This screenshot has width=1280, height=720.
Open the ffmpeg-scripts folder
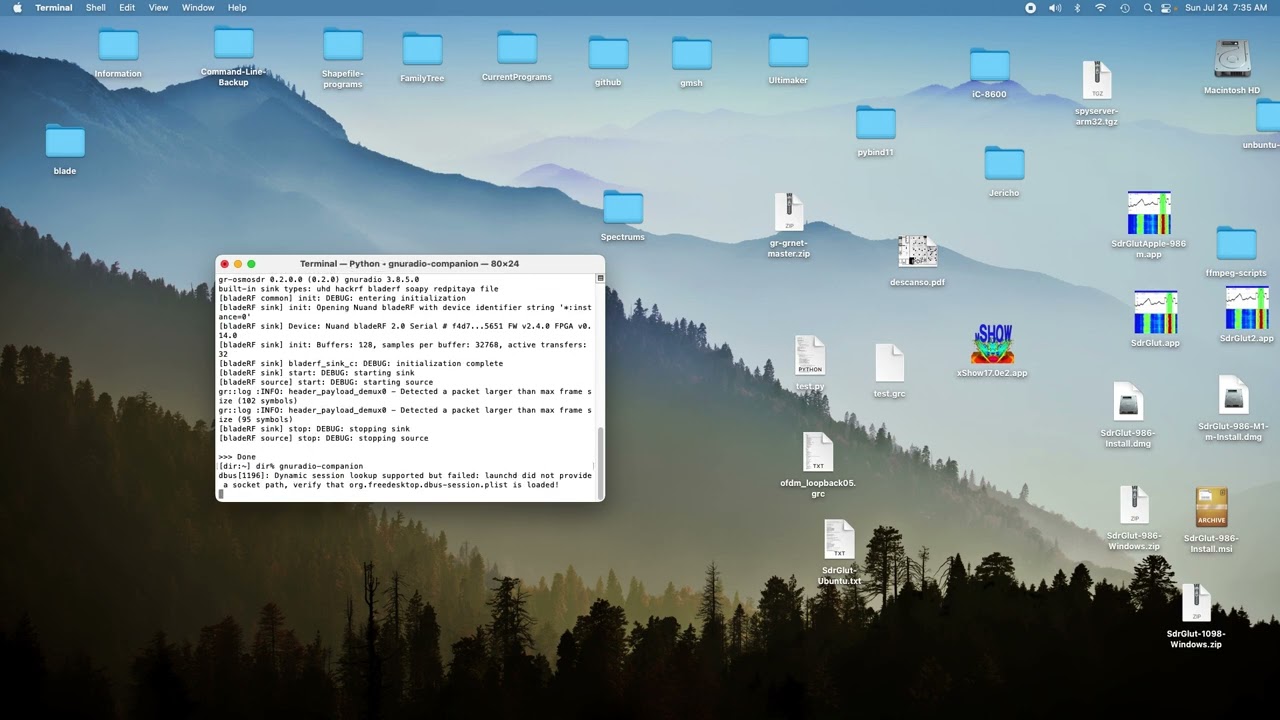click(x=1236, y=245)
